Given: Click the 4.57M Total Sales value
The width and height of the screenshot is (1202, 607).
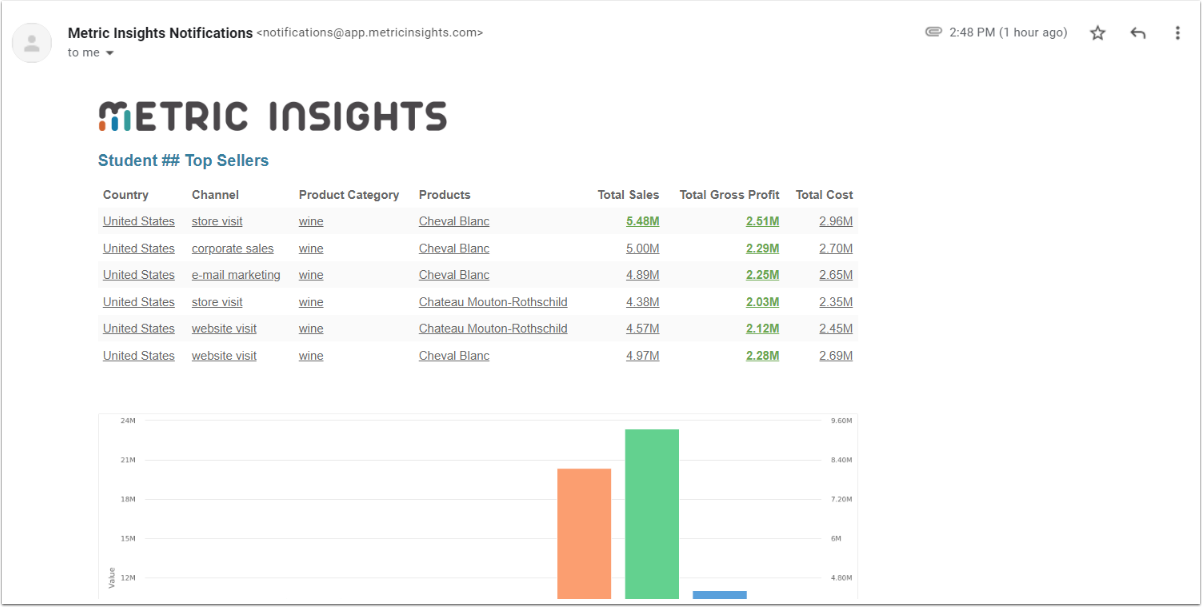Looking at the screenshot, I should tap(642, 328).
